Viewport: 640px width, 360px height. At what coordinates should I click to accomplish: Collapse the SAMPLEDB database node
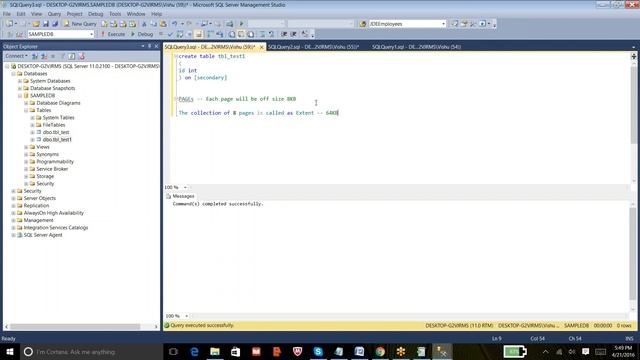(20, 96)
